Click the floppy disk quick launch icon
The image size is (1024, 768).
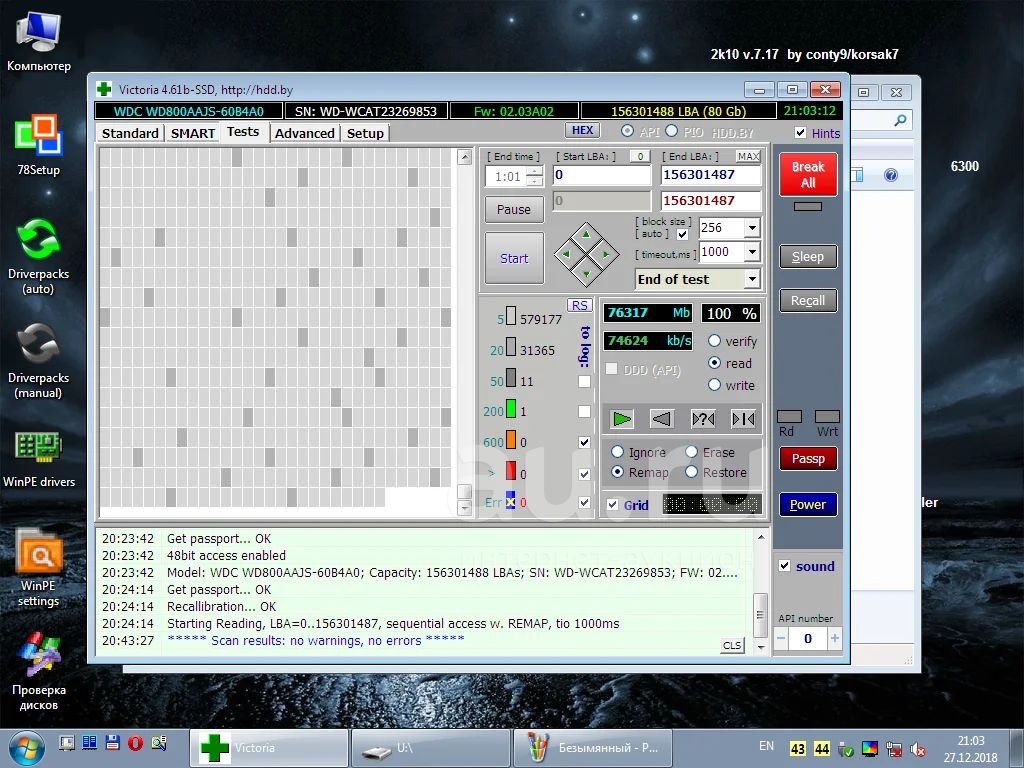pos(112,743)
